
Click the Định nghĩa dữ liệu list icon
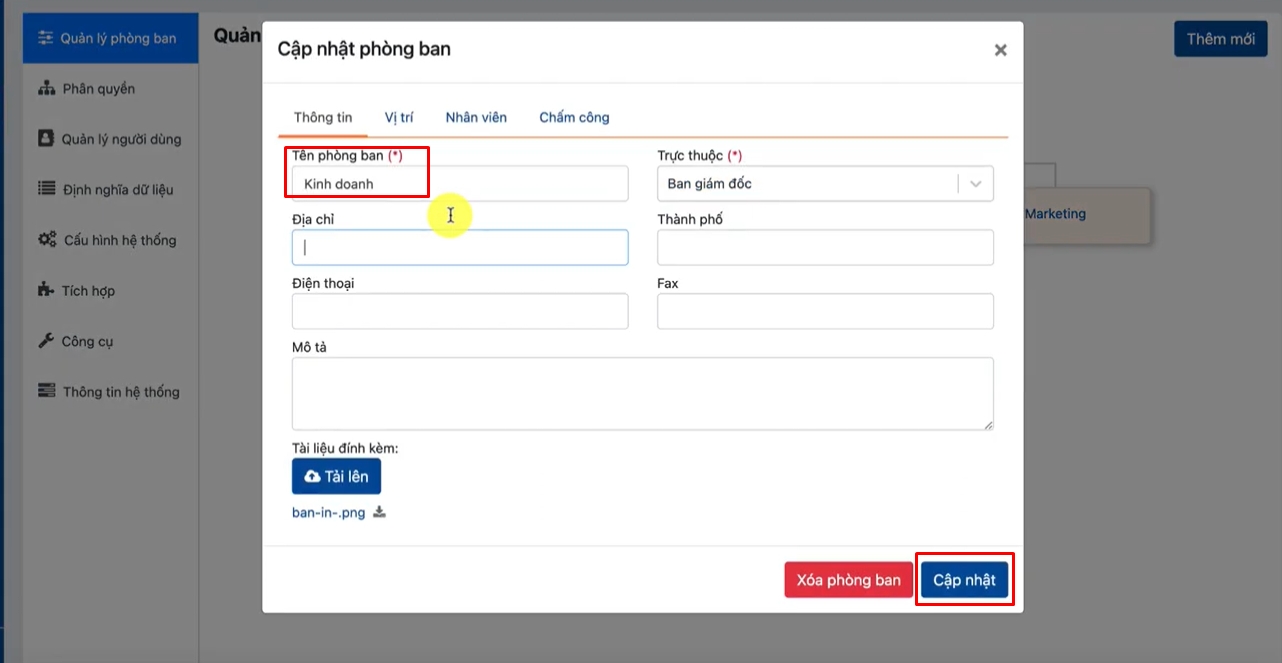coord(46,189)
